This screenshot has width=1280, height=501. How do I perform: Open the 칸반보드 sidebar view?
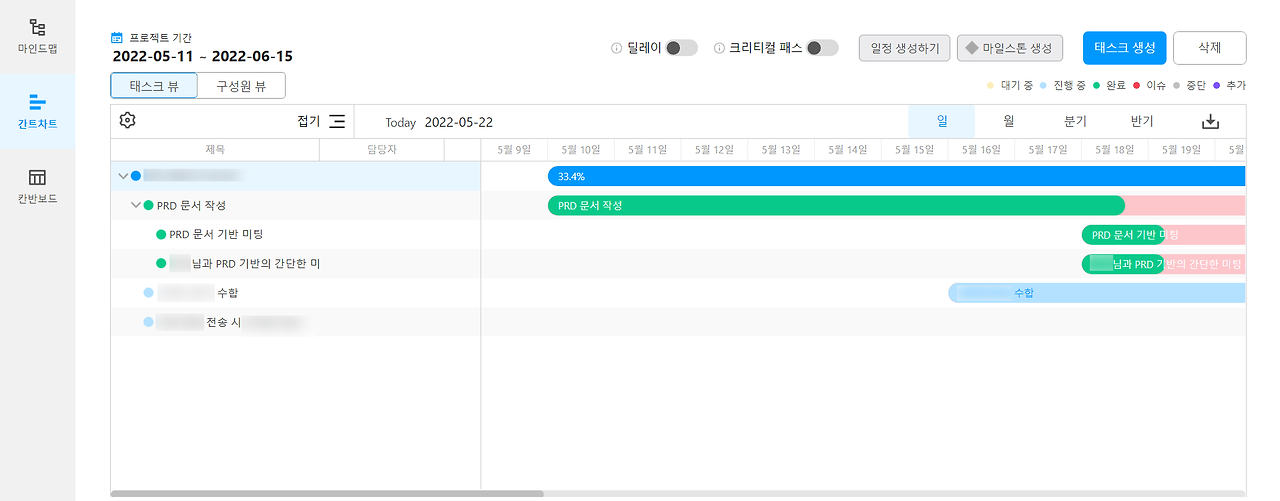(x=37, y=187)
